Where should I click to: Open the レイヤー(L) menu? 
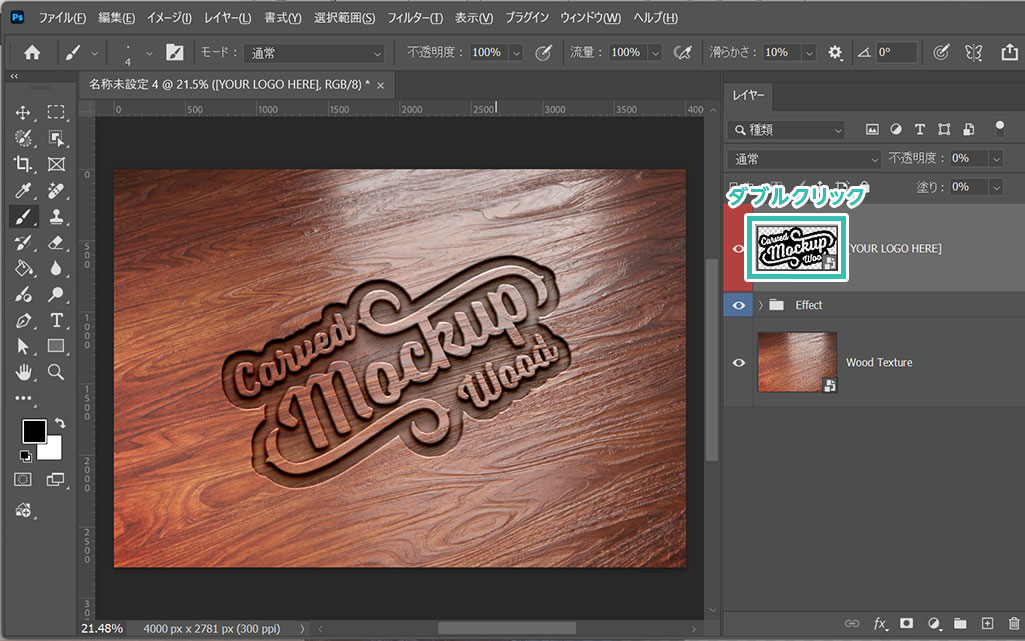pyautogui.click(x=227, y=18)
